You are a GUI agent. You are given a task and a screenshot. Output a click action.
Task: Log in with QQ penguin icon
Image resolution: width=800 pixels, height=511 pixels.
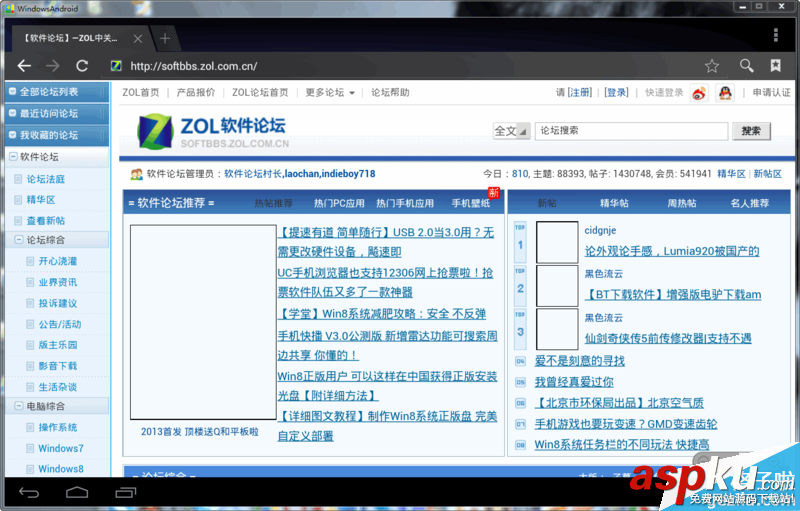click(725, 93)
